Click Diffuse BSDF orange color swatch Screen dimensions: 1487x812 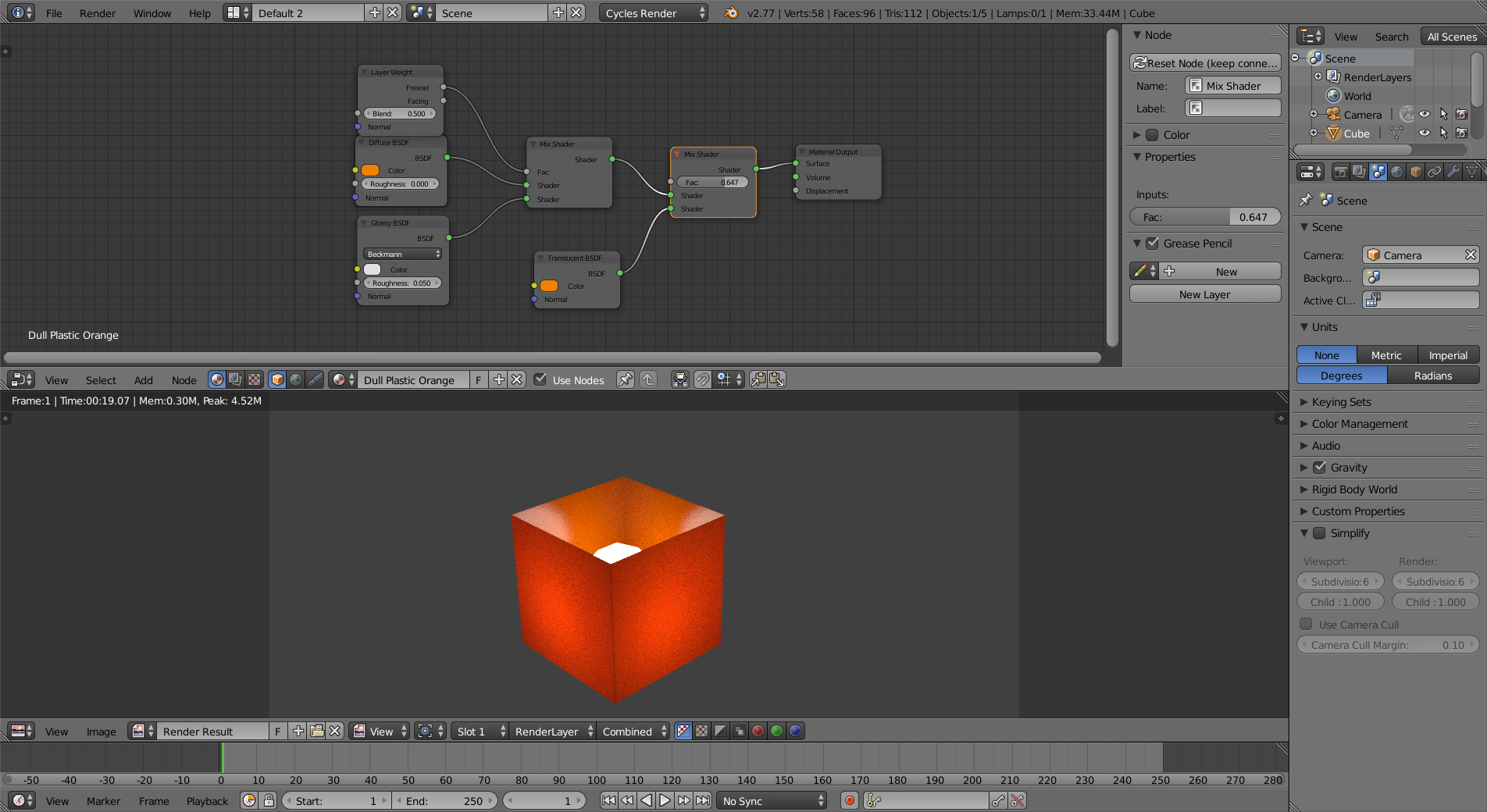370,170
